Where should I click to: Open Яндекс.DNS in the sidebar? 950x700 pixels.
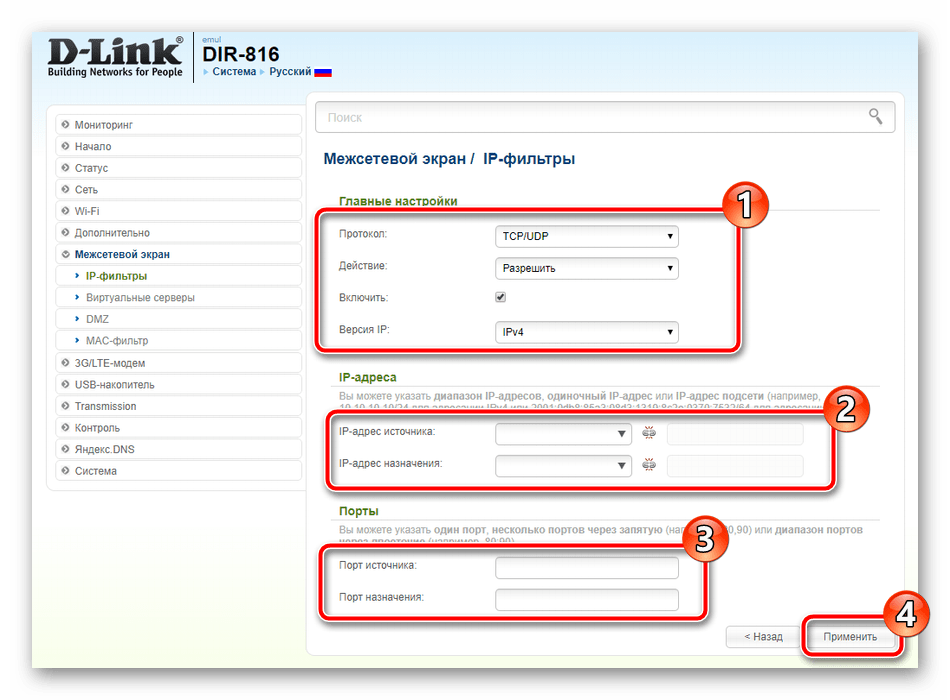tap(179, 449)
